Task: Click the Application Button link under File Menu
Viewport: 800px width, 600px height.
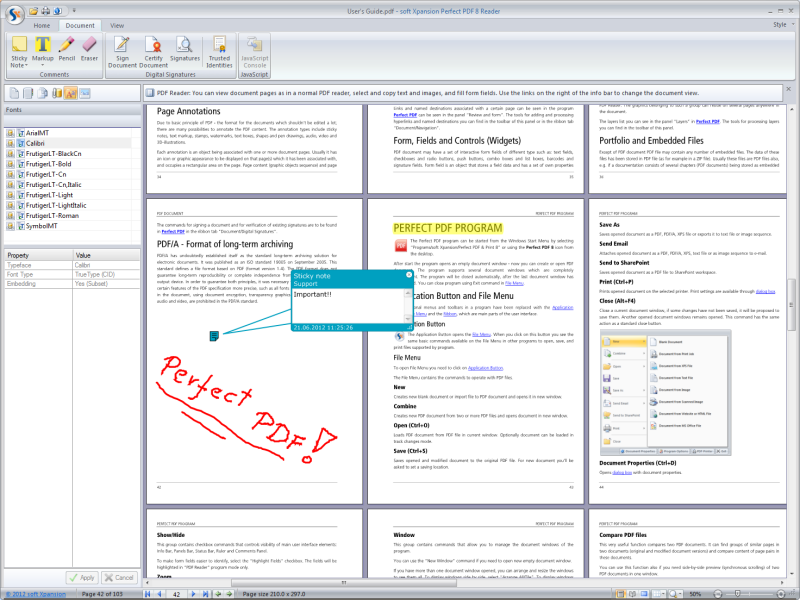Action: pyautogui.click(x=485, y=368)
